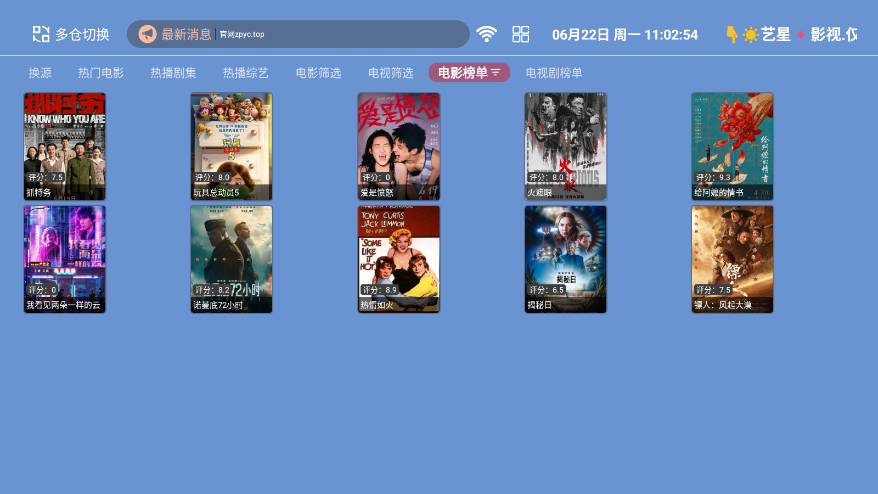The height and width of the screenshot is (494, 878).
Task: Click the 玩具总动员5 title caption
Action: (x=216, y=193)
